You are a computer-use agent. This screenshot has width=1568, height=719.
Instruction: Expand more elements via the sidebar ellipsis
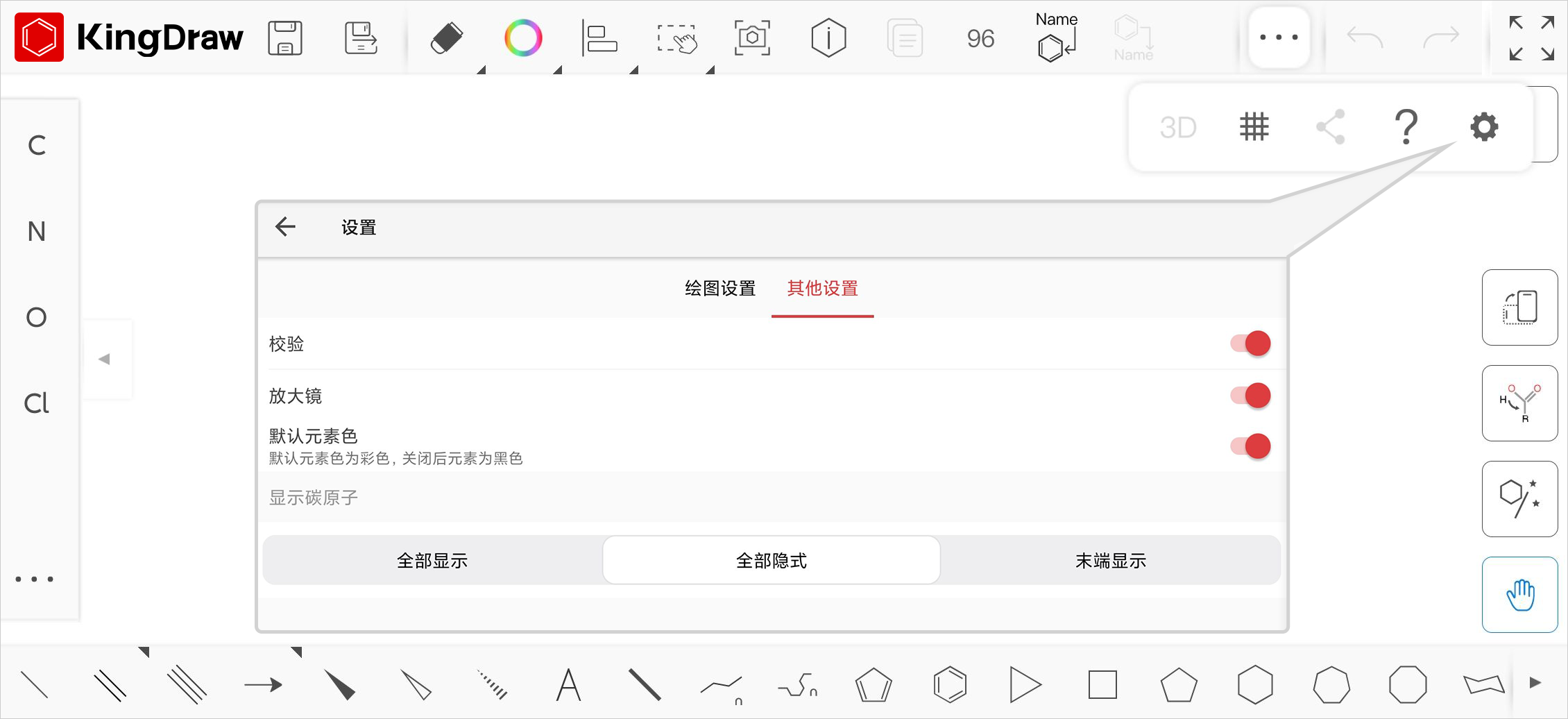tap(36, 578)
